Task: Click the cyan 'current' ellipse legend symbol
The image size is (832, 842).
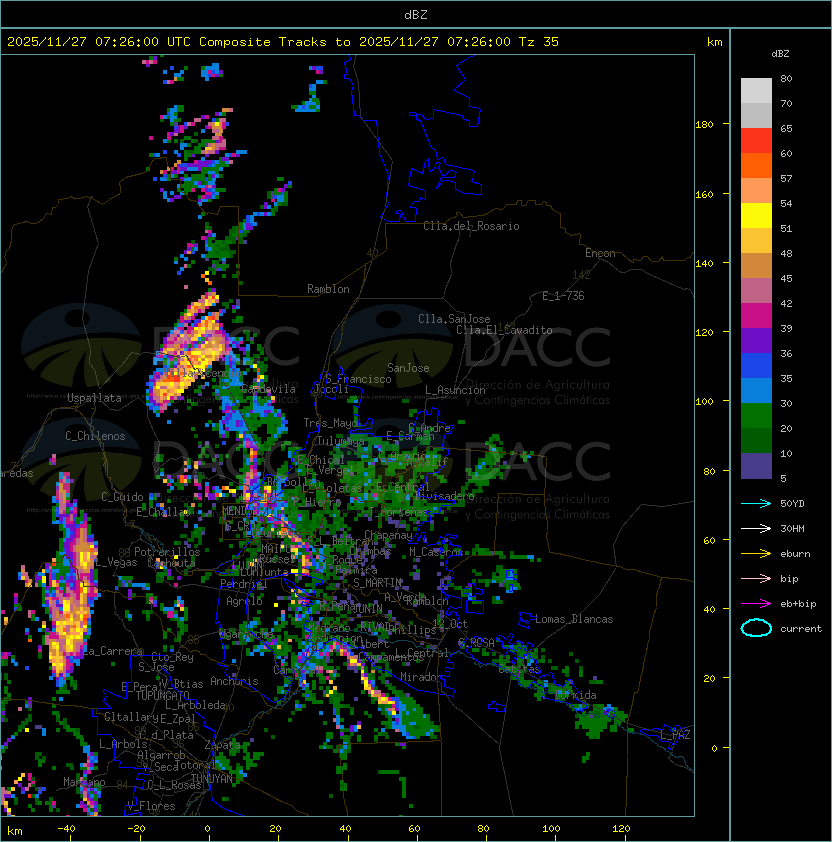Action: click(756, 628)
